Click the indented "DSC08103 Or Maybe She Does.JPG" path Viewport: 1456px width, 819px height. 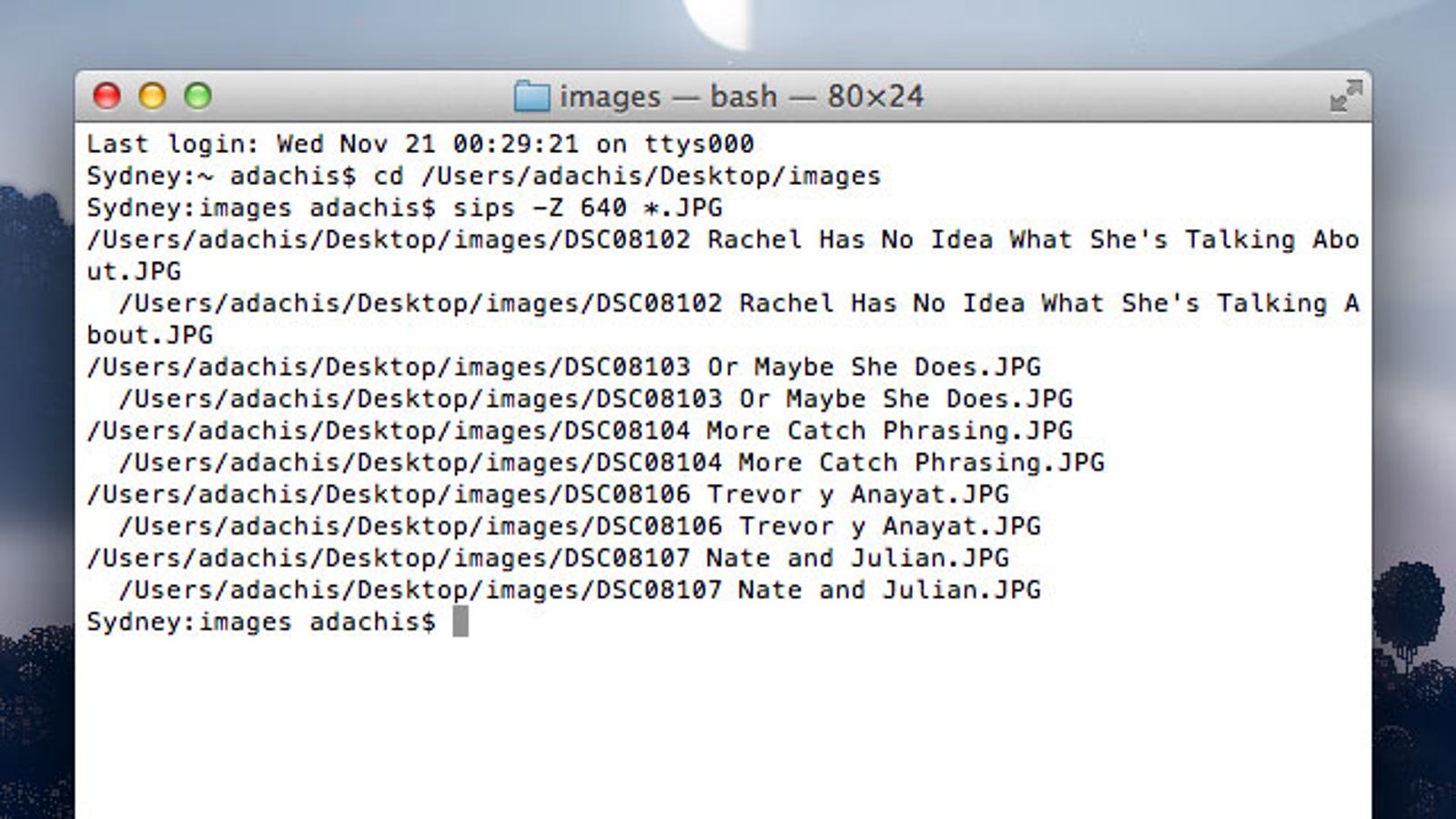coord(595,399)
